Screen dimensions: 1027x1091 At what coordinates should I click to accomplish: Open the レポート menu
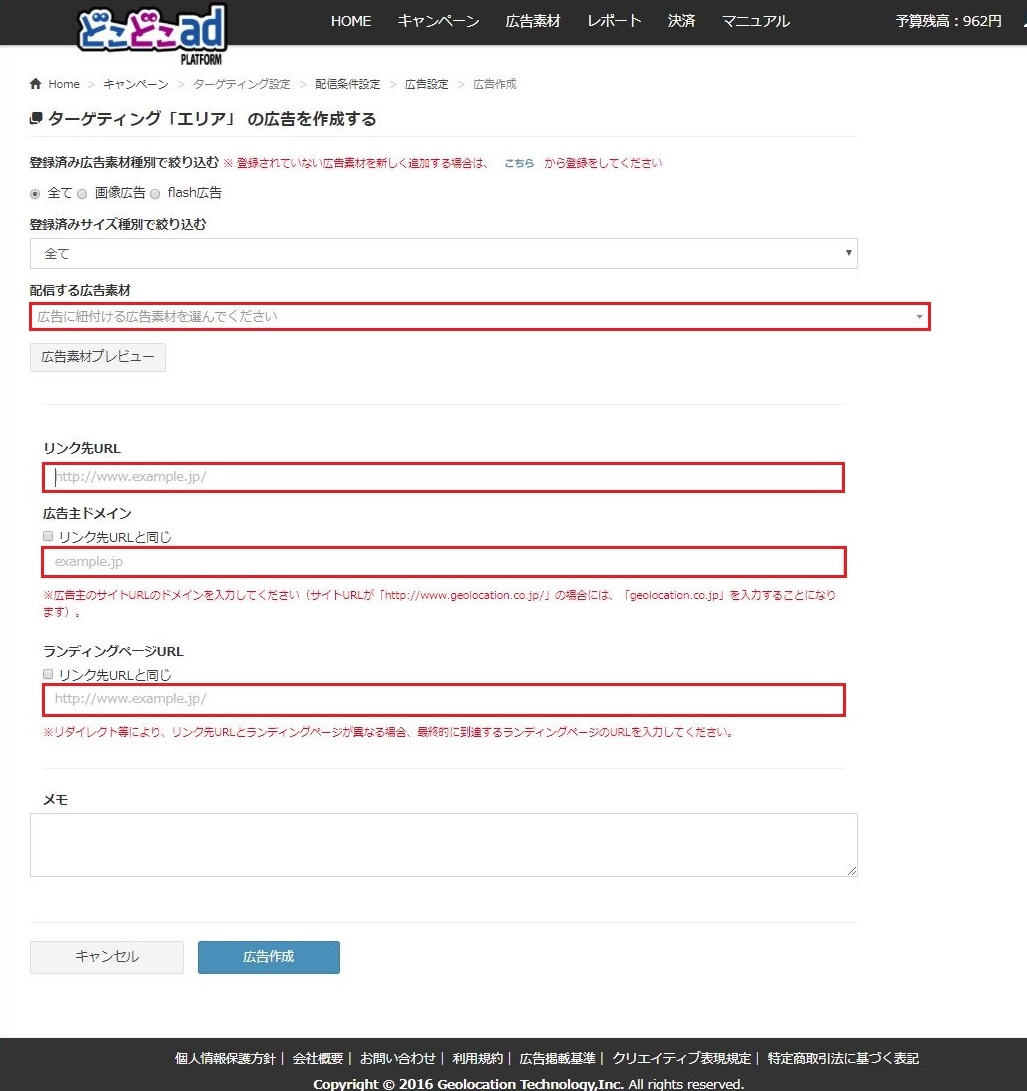click(x=614, y=21)
